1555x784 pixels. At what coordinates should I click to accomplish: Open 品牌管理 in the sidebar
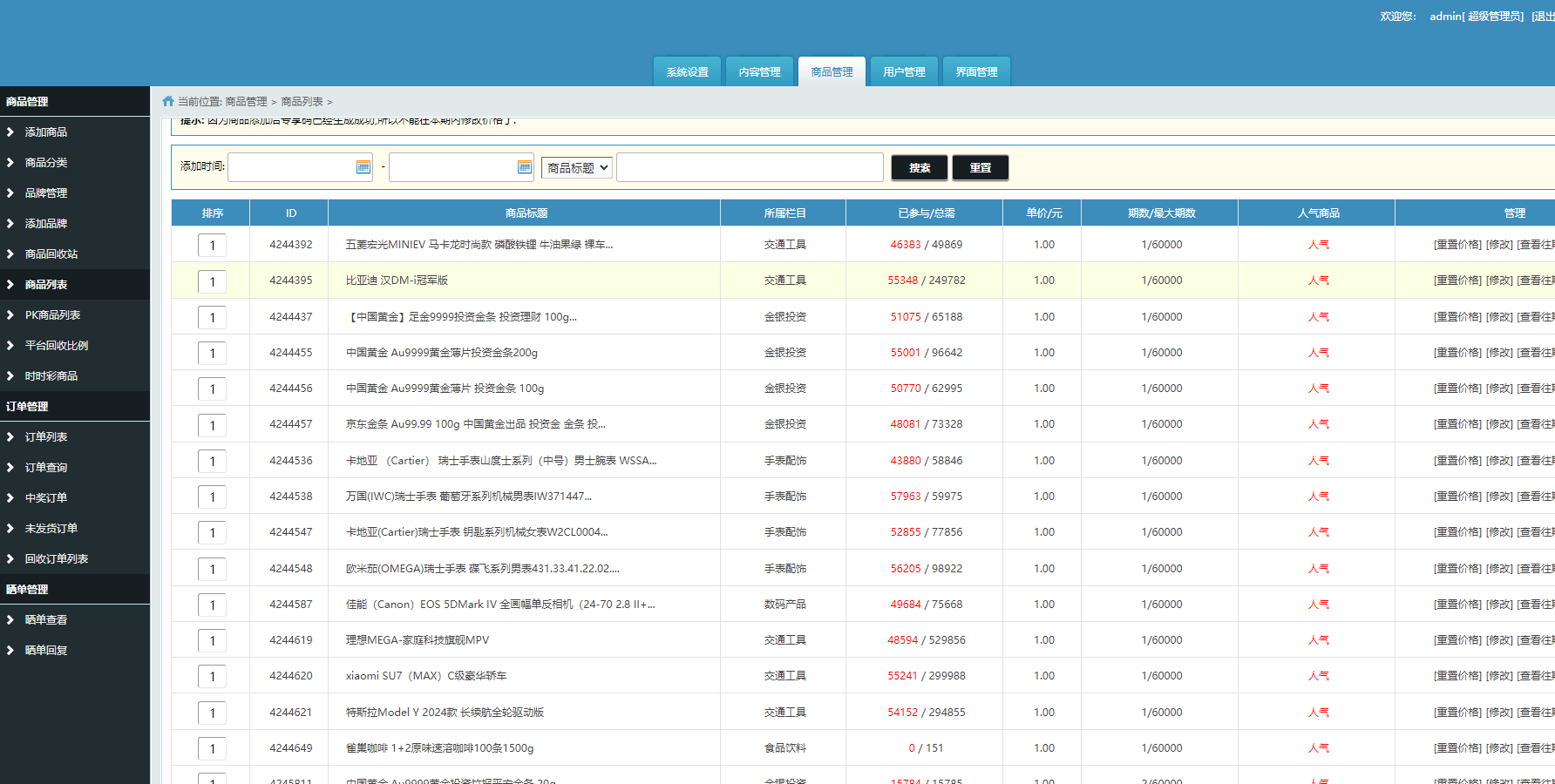(46, 193)
